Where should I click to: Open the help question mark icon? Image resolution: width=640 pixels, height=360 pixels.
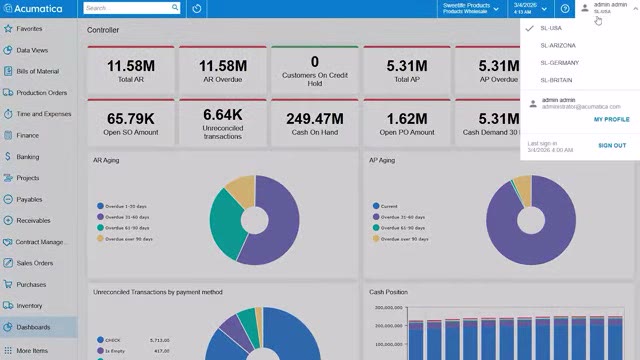coord(565,9)
